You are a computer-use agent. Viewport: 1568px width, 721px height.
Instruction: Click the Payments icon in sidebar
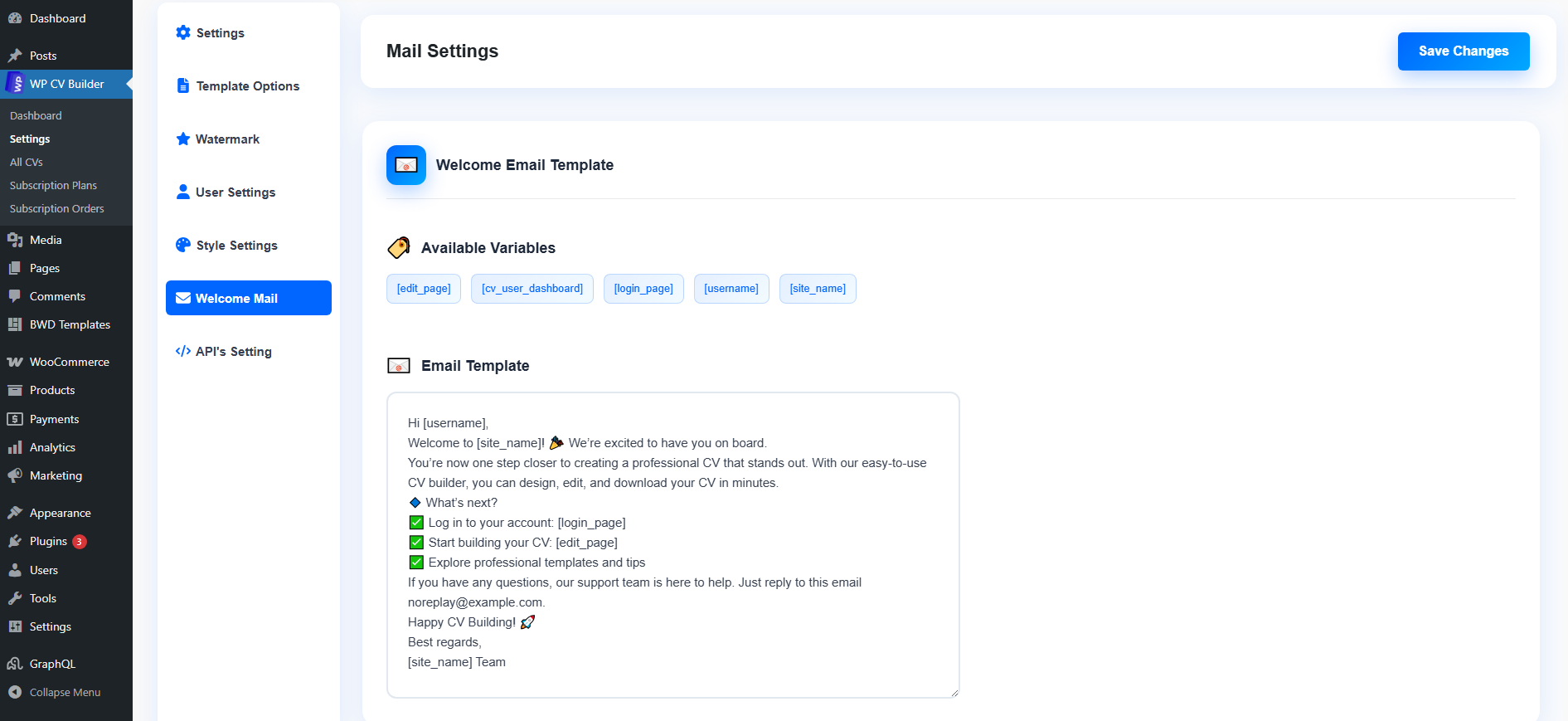(x=15, y=419)
